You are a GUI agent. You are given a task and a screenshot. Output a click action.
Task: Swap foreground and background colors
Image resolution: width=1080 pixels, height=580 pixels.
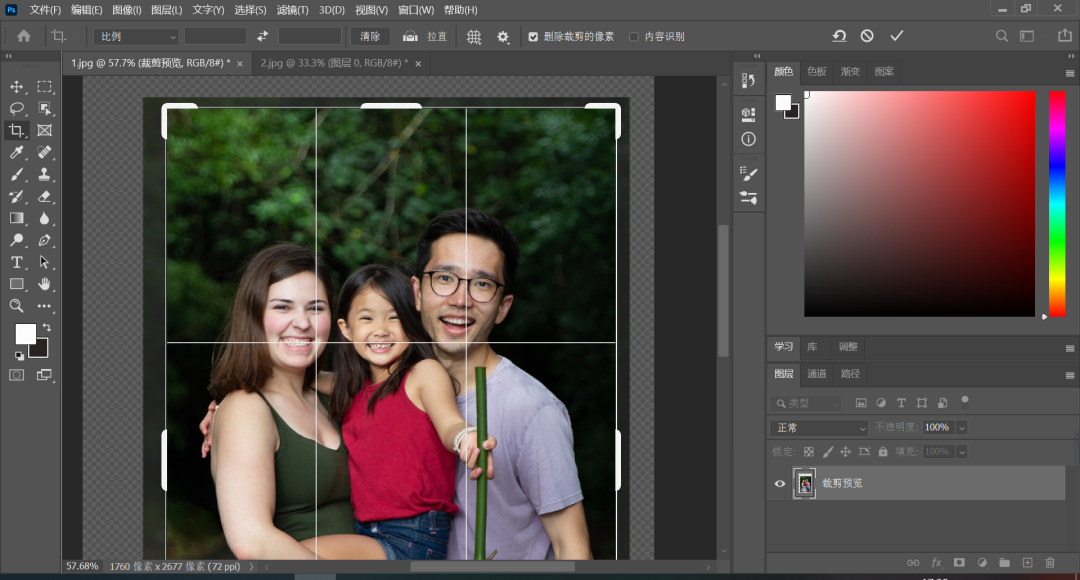click(x=47, y=327)
